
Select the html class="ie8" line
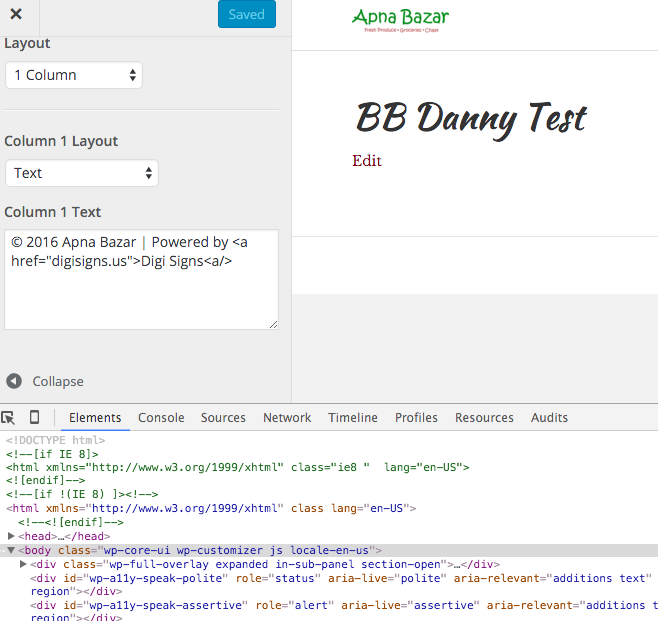[x=238, y=467]
